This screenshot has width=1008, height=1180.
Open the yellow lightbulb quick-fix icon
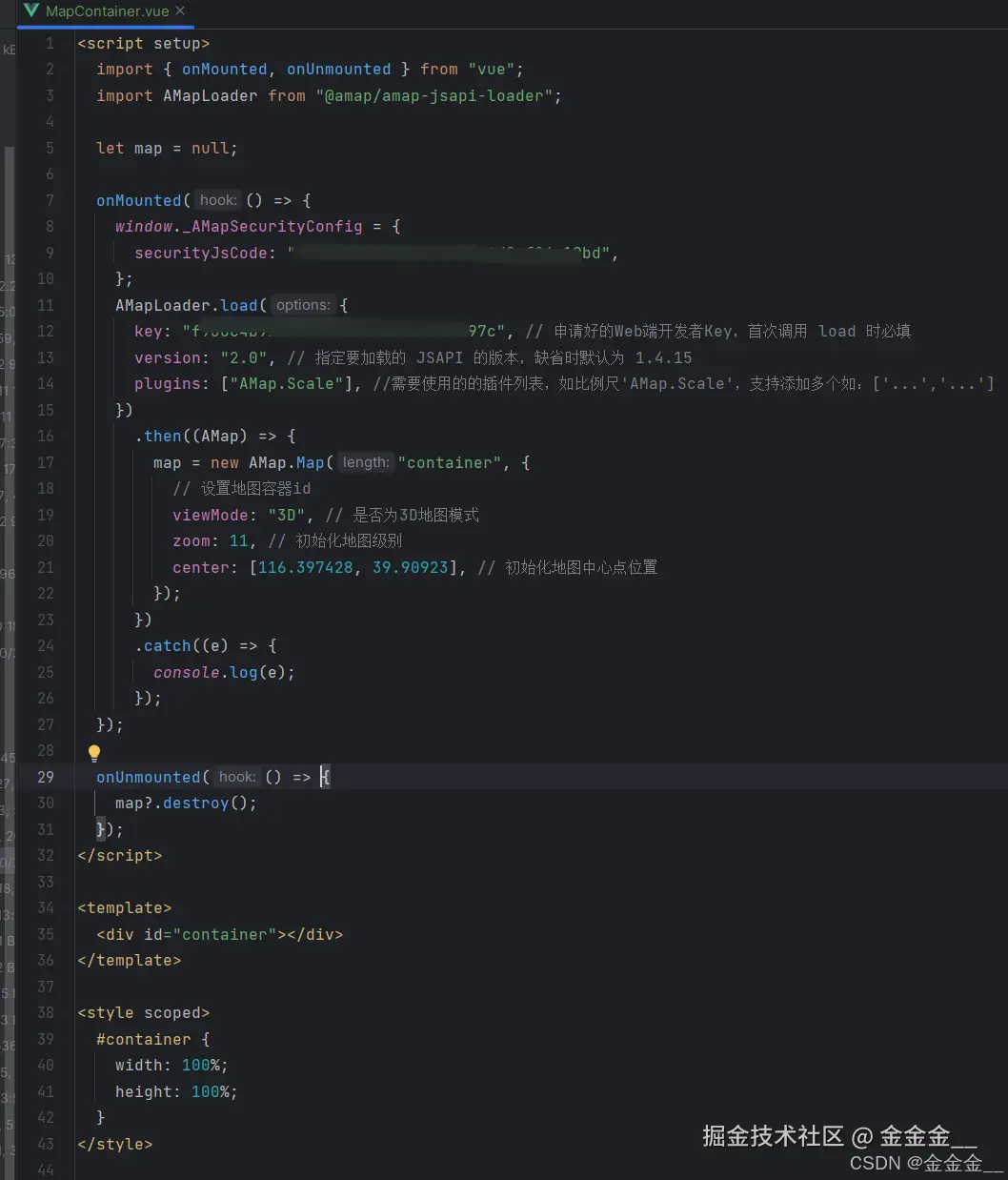coord(94,753)
